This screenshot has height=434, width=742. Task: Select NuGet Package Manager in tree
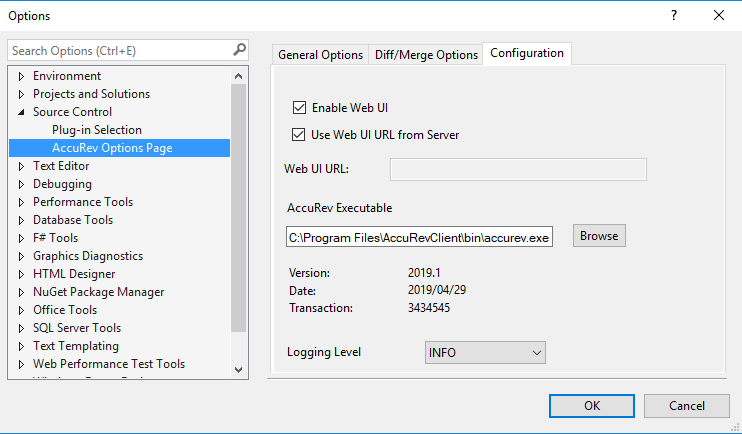98,292
